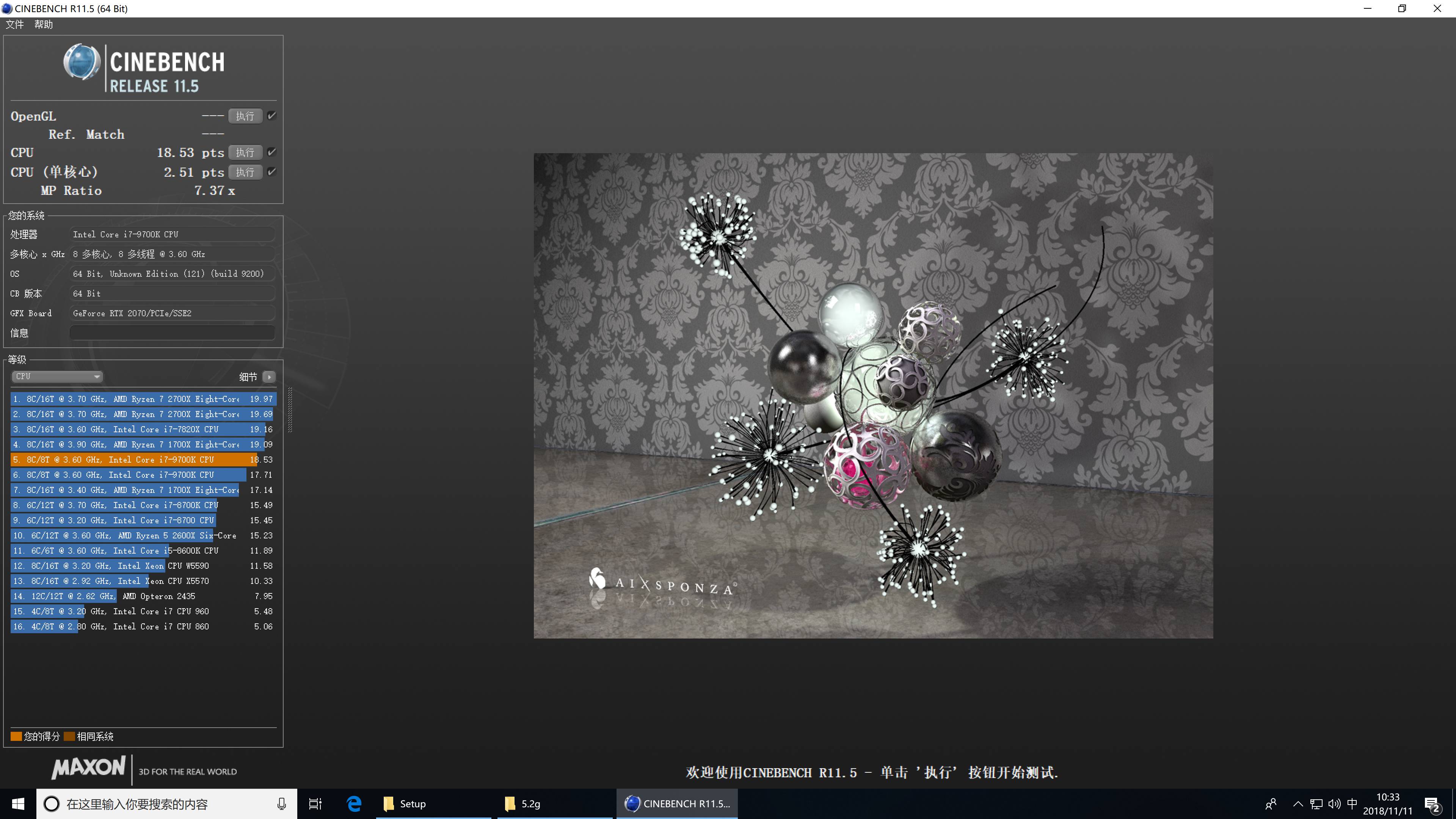Click the Windows Start button

point(18,804)
